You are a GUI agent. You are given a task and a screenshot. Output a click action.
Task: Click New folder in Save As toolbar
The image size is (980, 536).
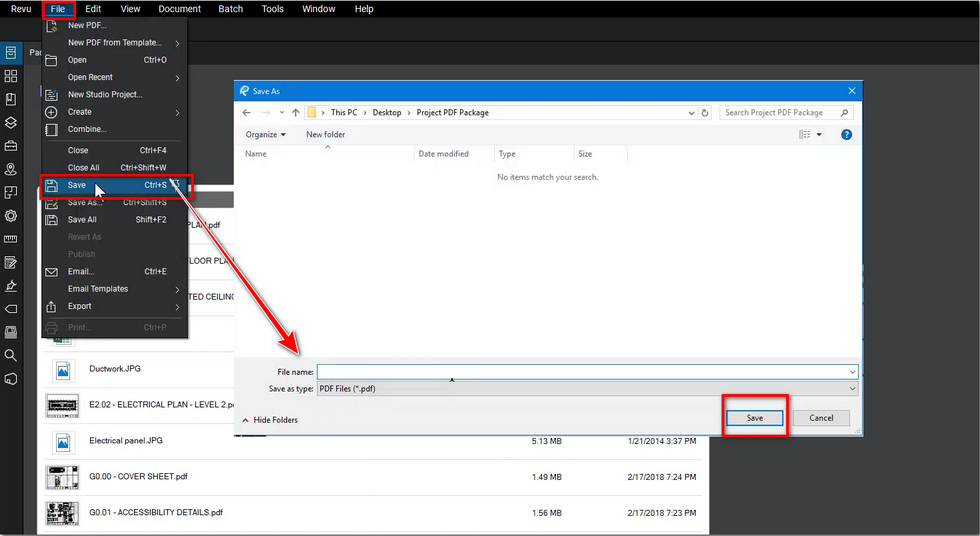[x=326, y=134]
